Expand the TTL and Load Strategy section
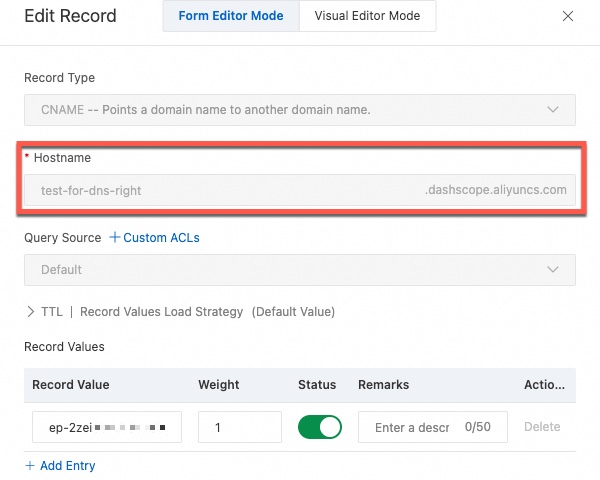The width and height of the screenshot is (600, 480). pyautogui.click(x=31, y=312)
